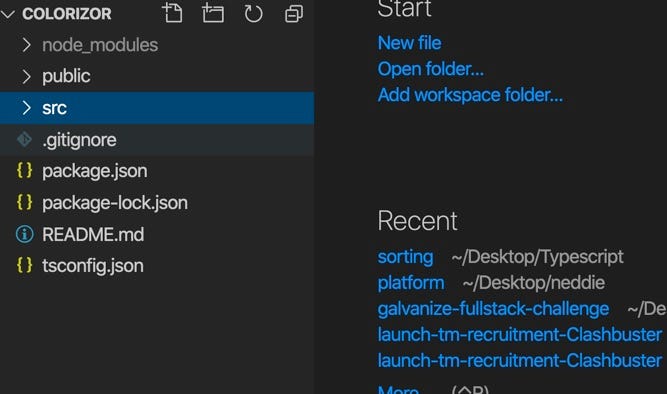This screenshot has width=667, height=394.
Task: Open the recent sorting project
Action: click(405, 257)
